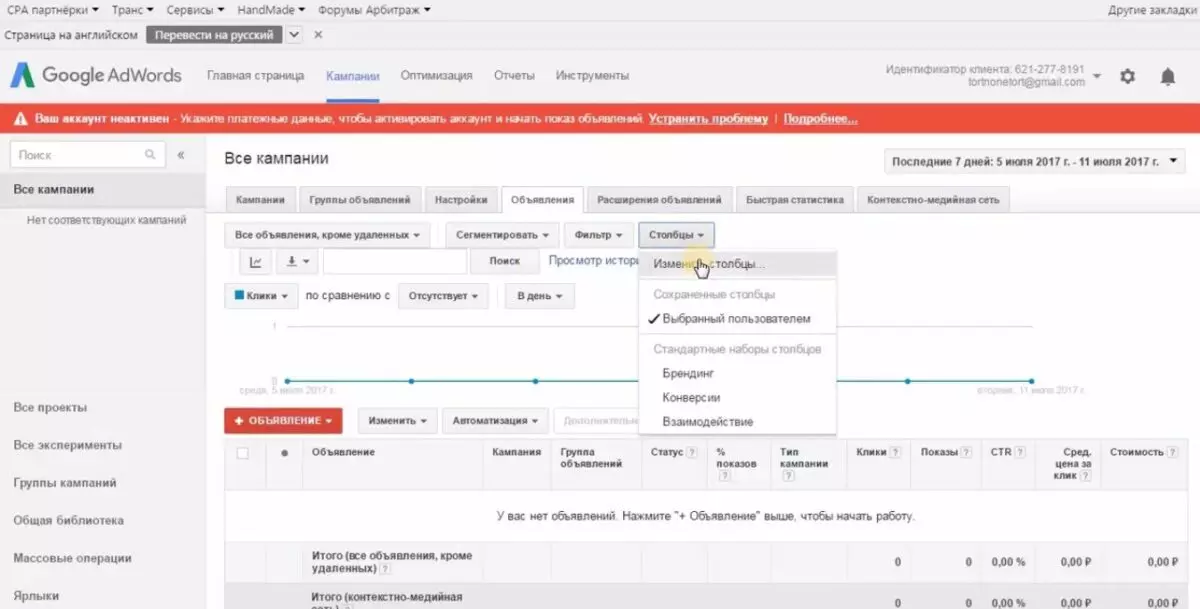The image size is (1200, 609).
Task: Expand the account identifier dropdown arrow
Action: 1097,76
